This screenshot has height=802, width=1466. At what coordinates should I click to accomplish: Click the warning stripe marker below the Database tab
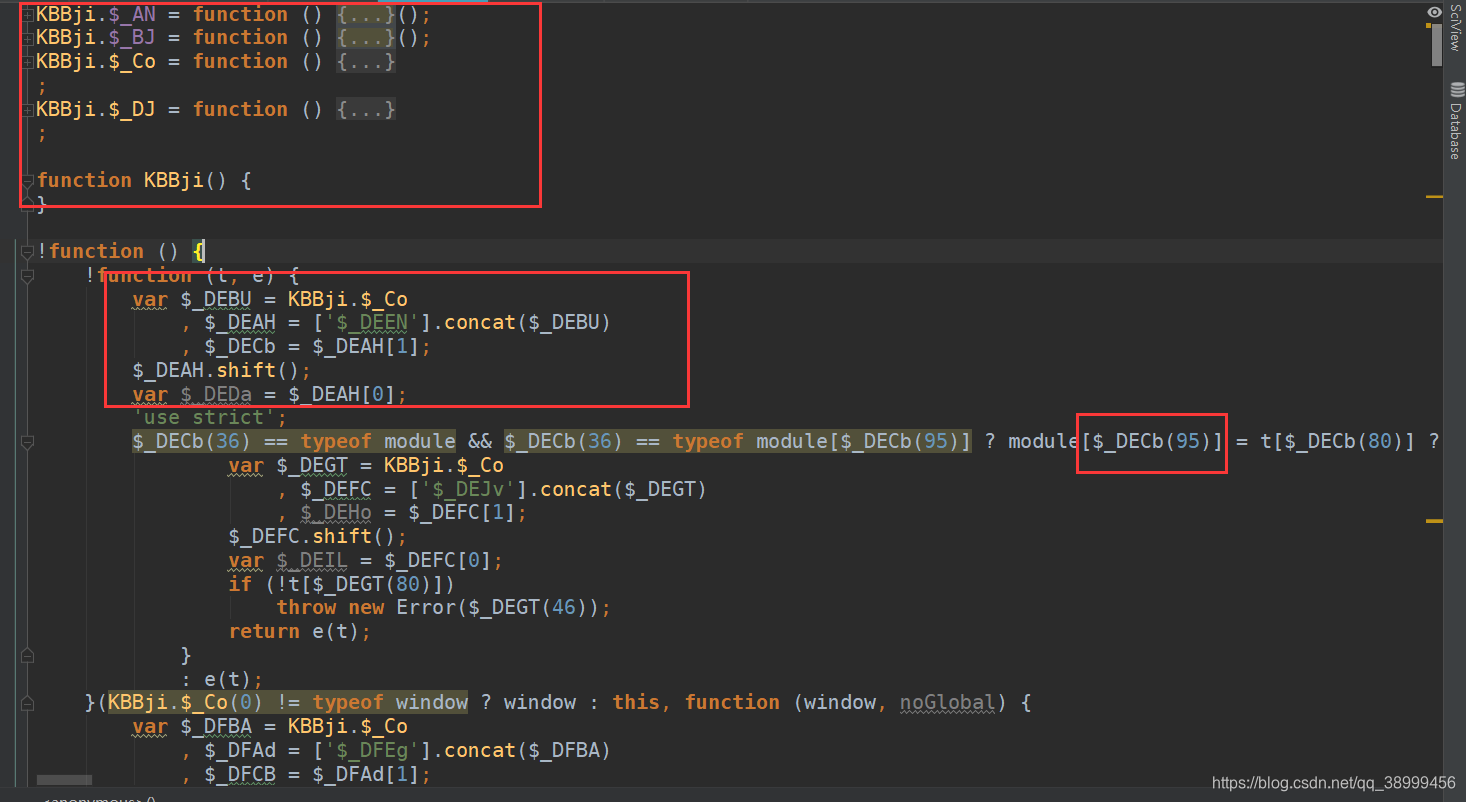pyautogui.click(x=1435, y=197)
